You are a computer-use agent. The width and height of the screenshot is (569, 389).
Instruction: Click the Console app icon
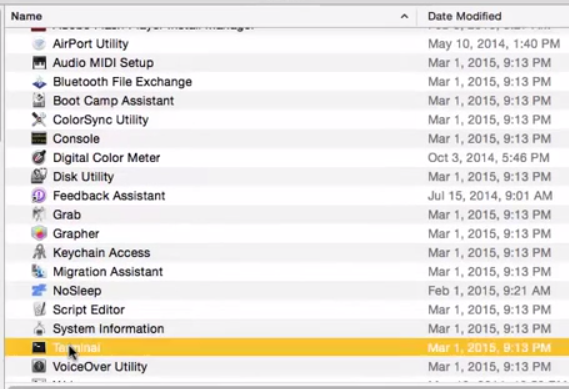tap(39, 139)
